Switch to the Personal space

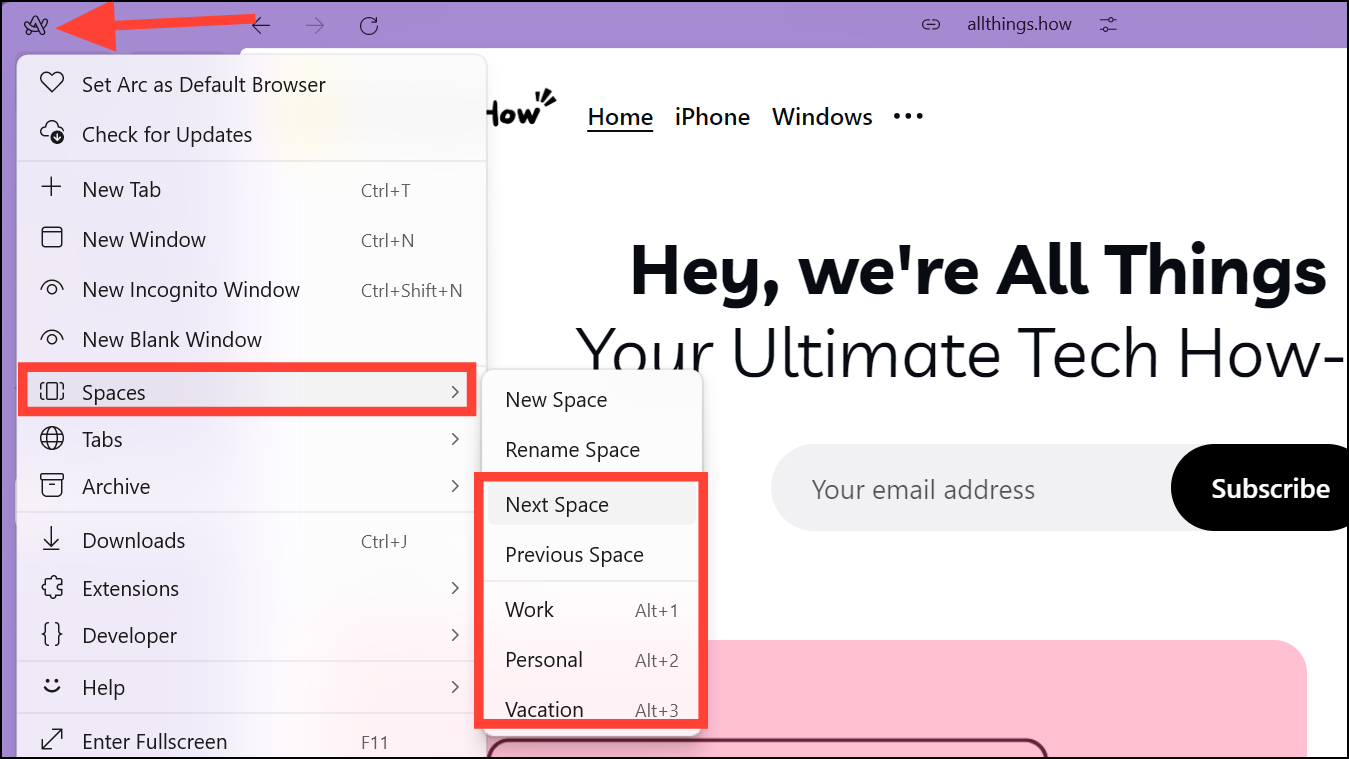point(592,660)
